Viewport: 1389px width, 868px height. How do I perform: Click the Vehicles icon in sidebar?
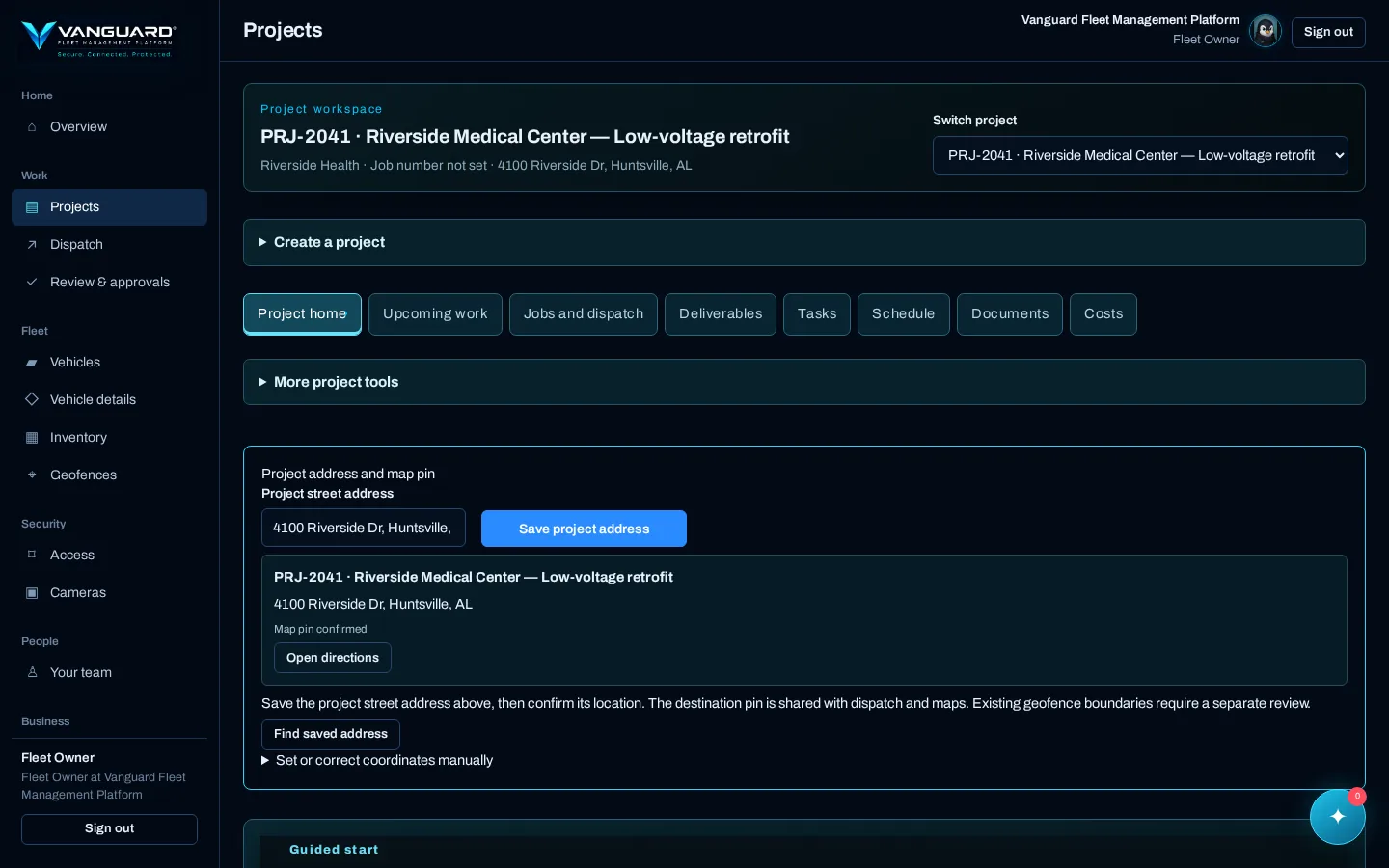pyautogui.click(x=32, y=363)
